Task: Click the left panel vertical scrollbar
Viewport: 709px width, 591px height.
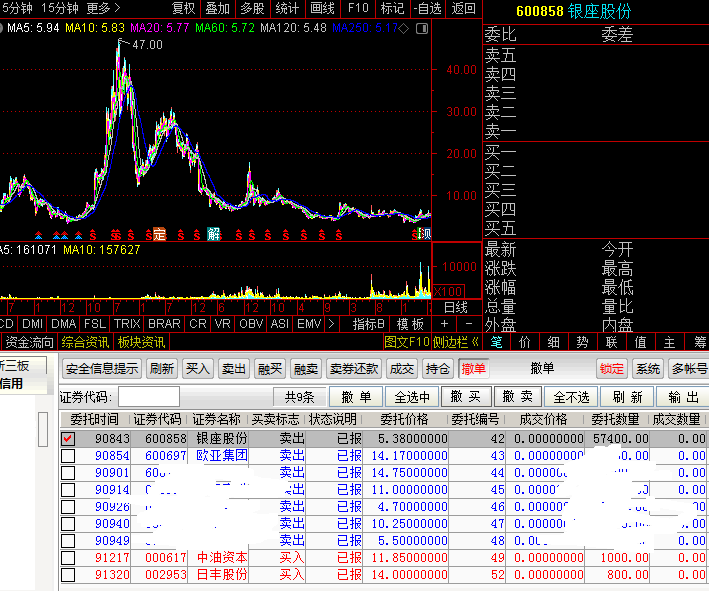Action: [x=43, y=430]
